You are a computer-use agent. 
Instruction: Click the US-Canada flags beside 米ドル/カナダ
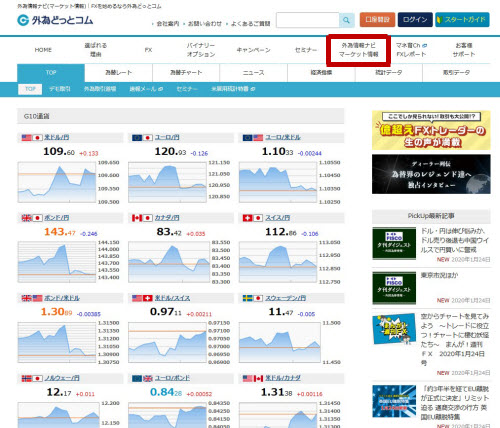(x=253, y=378)
